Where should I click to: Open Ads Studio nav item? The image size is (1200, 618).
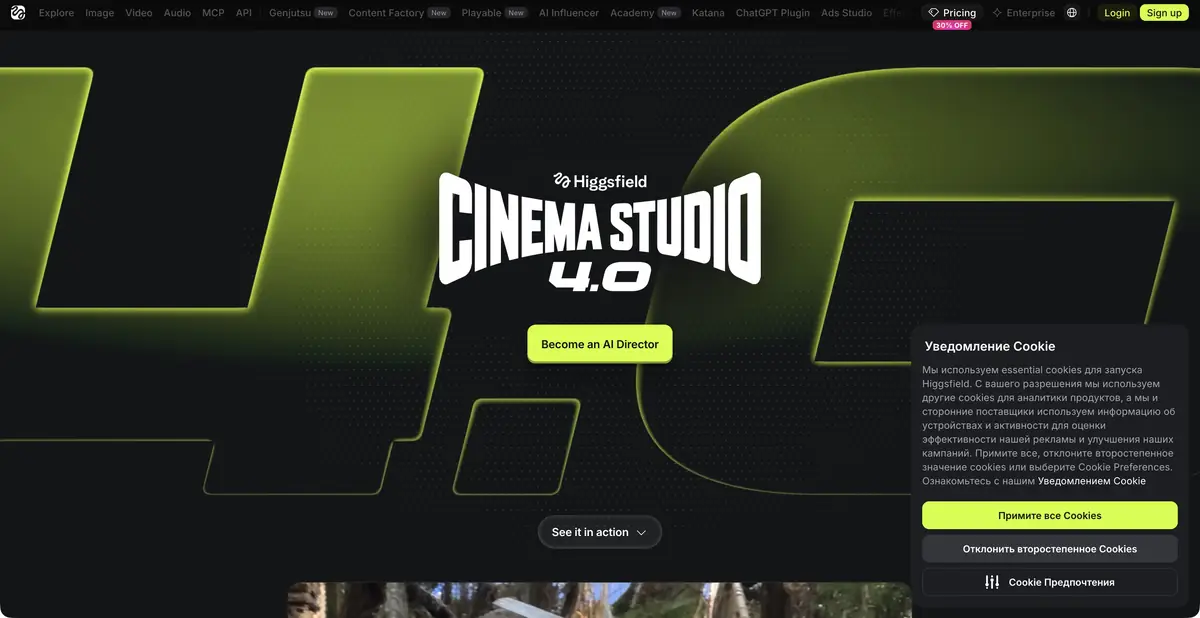[x=846, y=13]
